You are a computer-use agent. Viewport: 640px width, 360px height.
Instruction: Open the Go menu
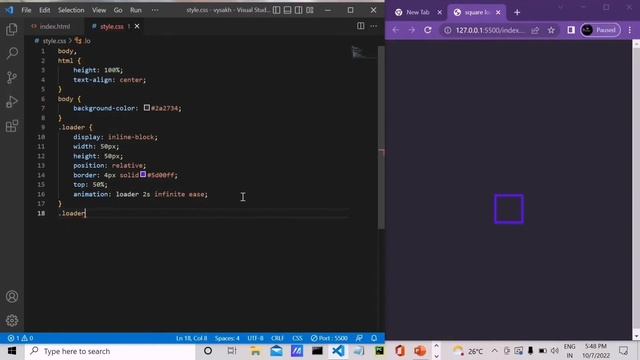point(118,10)
